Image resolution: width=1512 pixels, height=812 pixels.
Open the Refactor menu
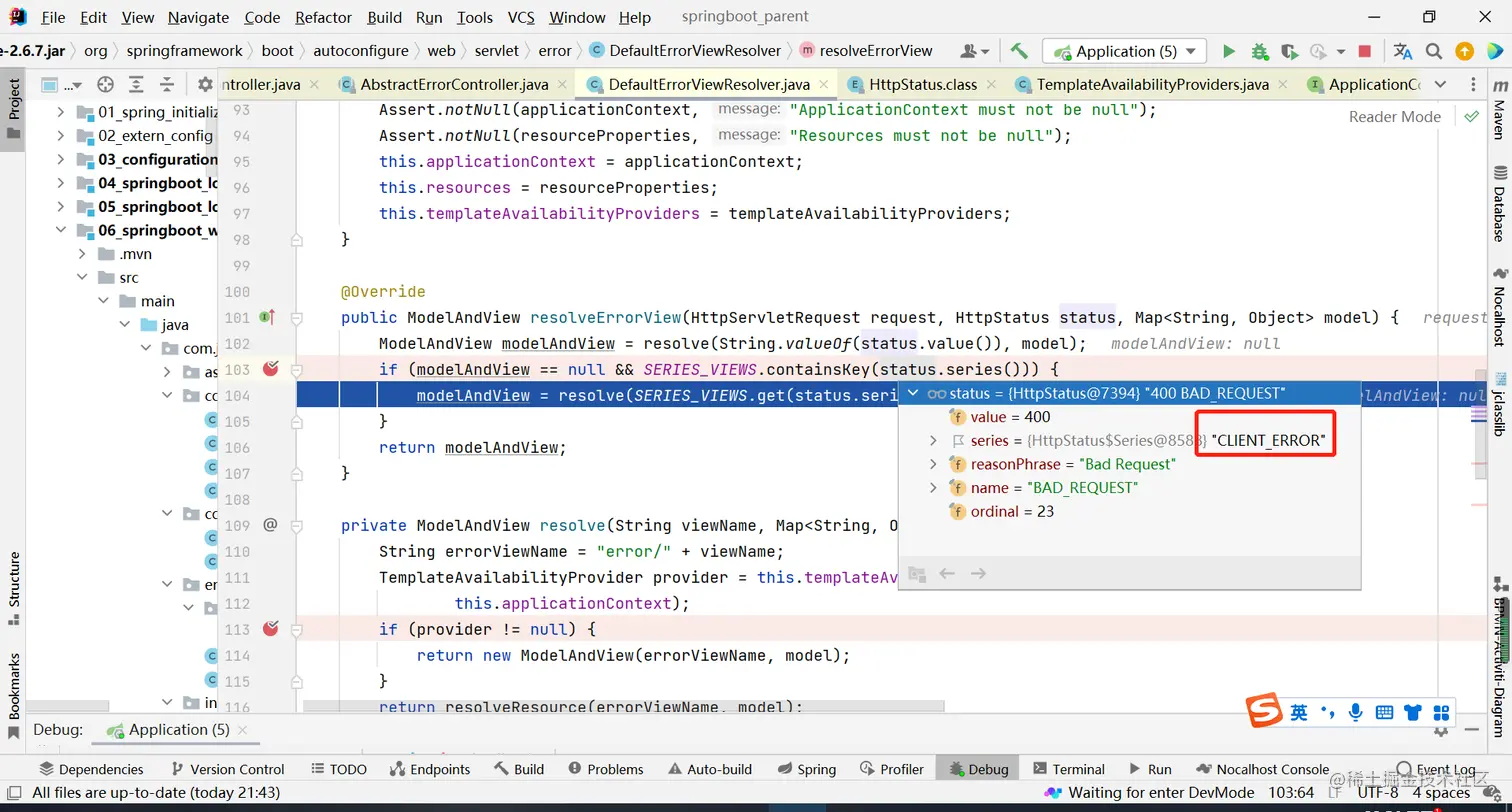point(323,17)
